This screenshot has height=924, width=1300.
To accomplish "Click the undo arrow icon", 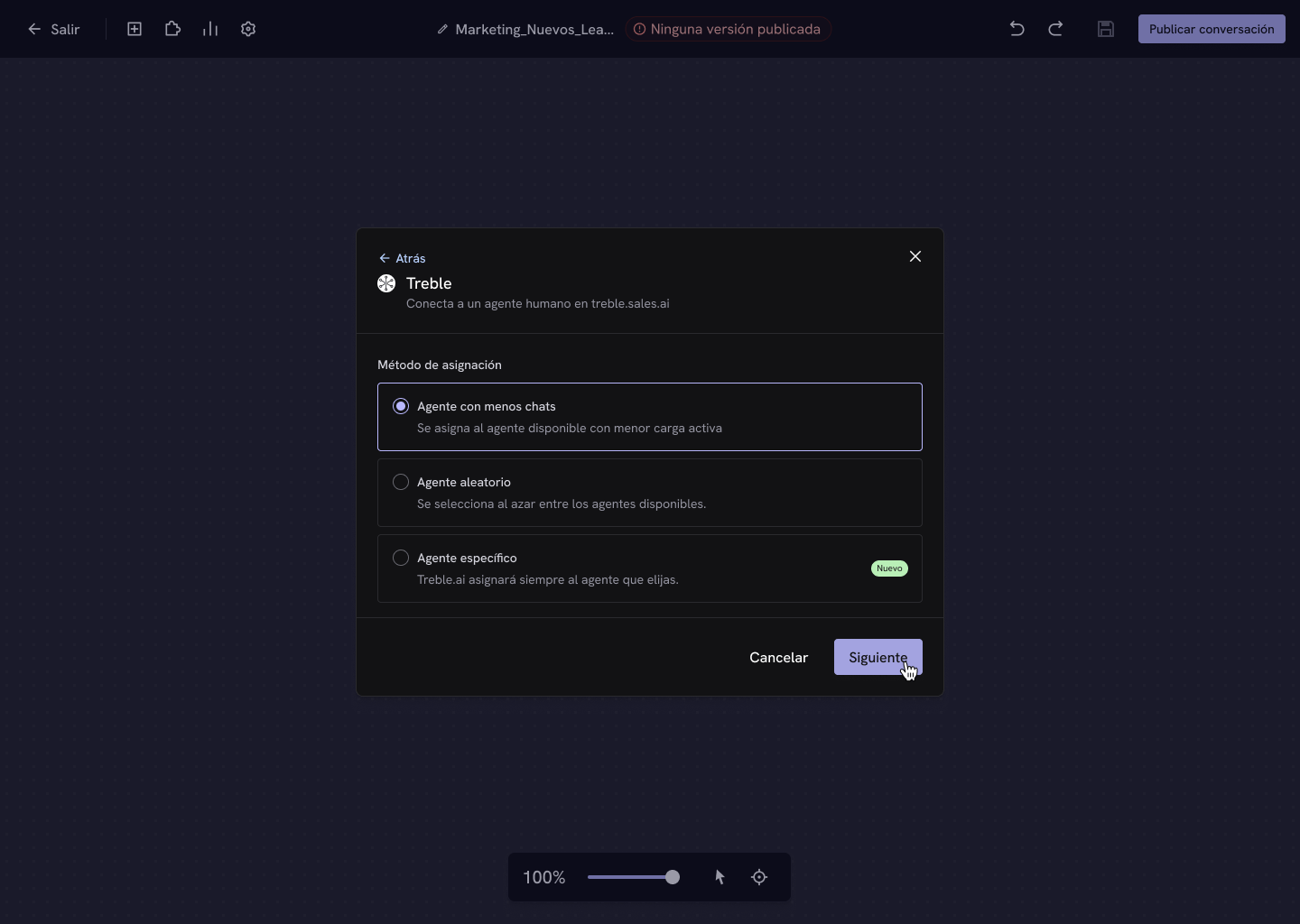I will pos(1017,29).
